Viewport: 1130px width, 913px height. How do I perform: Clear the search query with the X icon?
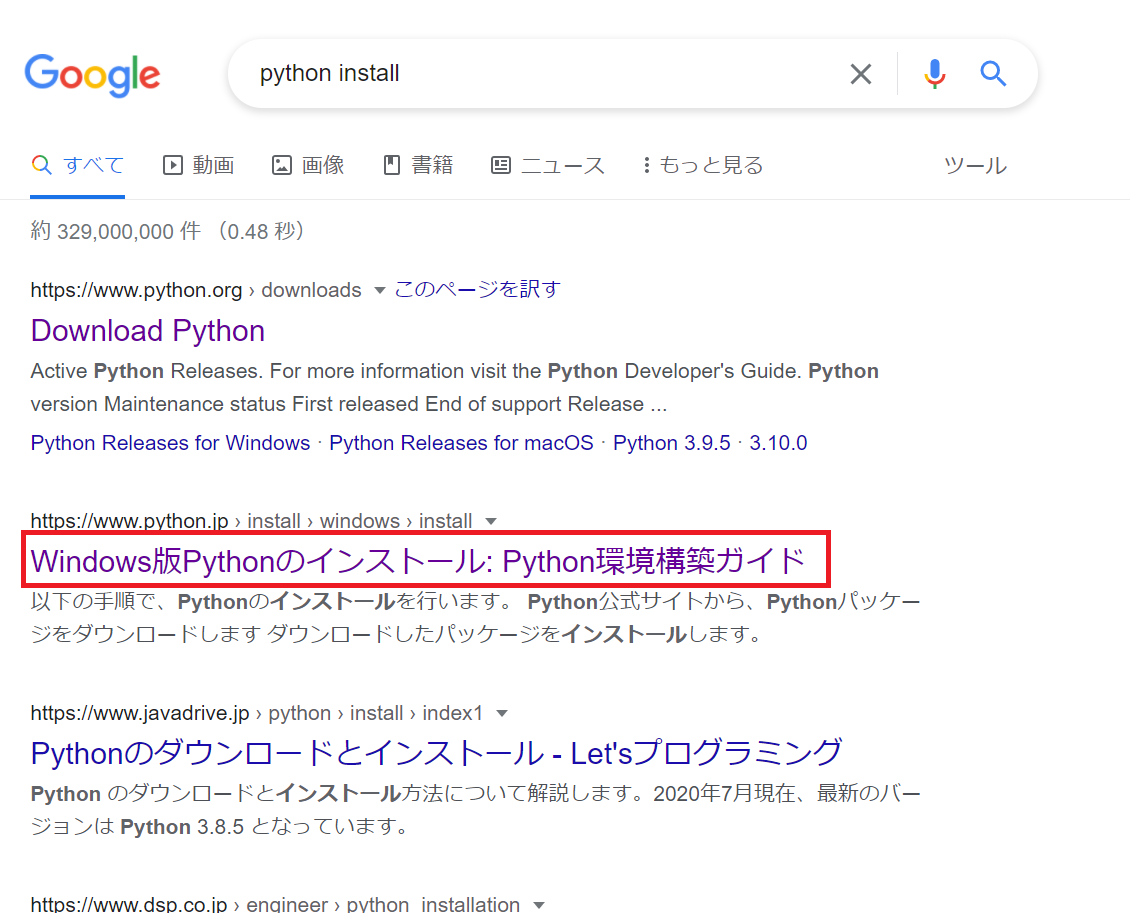click(x=860, y=73)
